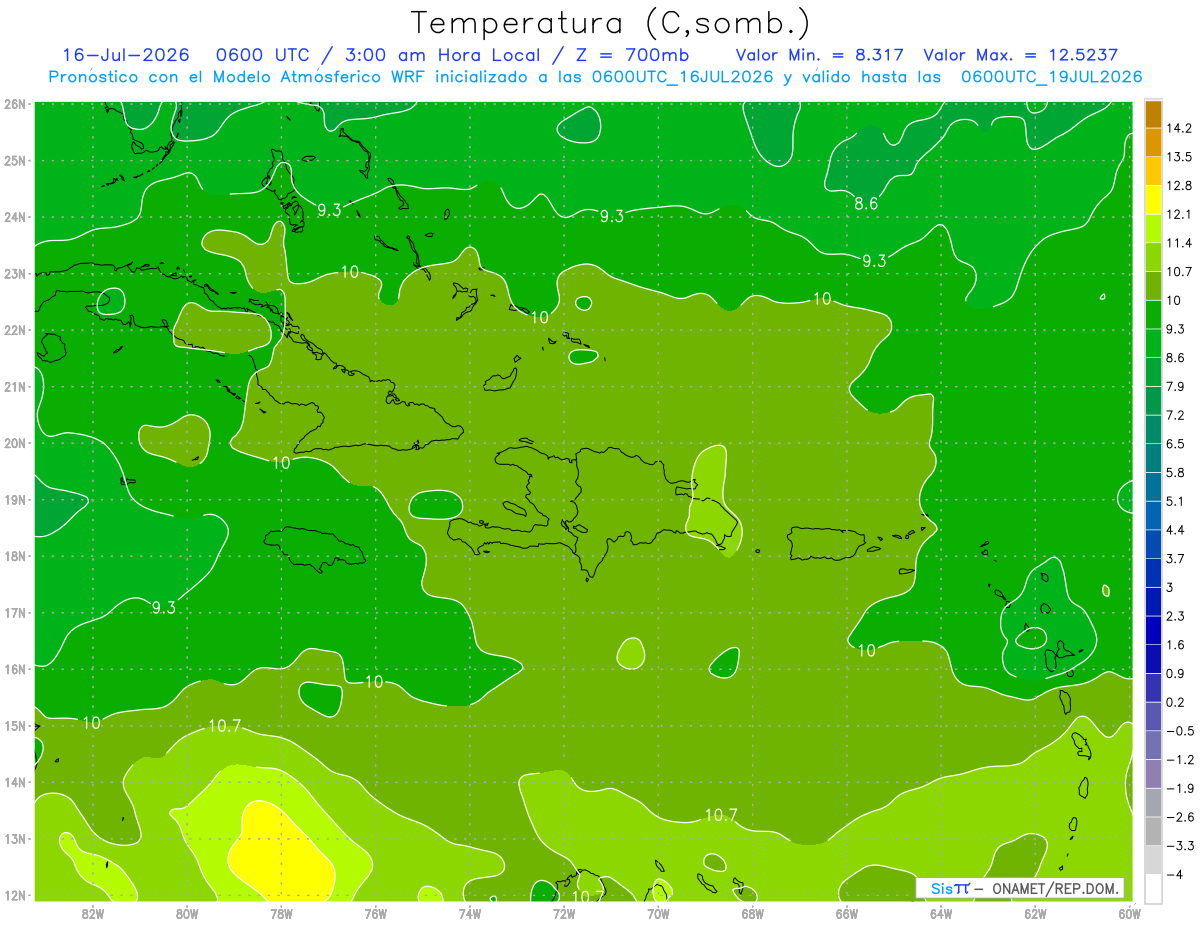Image resolution: width=1200 pixels, height=927 pixels.
Task: Click the 'Temperatura (C,somb.)' chart title
Action: [x=610, y=23]
